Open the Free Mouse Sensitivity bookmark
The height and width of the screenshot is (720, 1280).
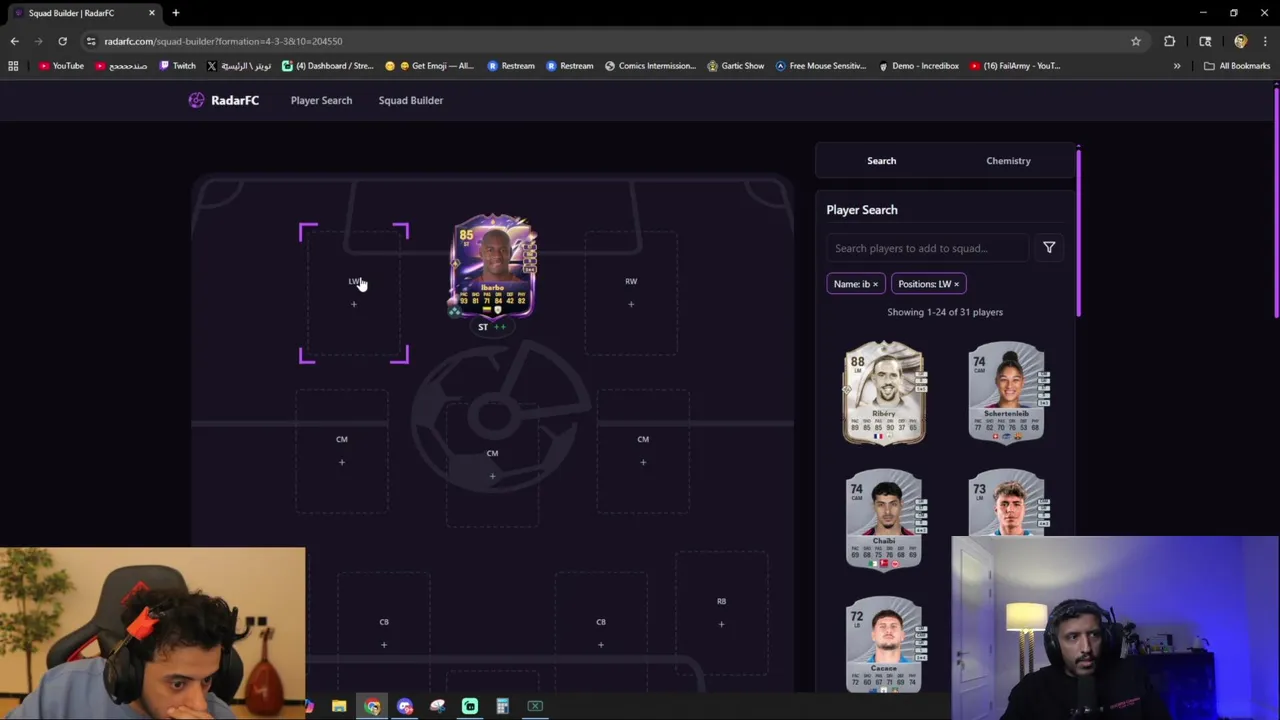pyautogui.click(x=821, y=66)
